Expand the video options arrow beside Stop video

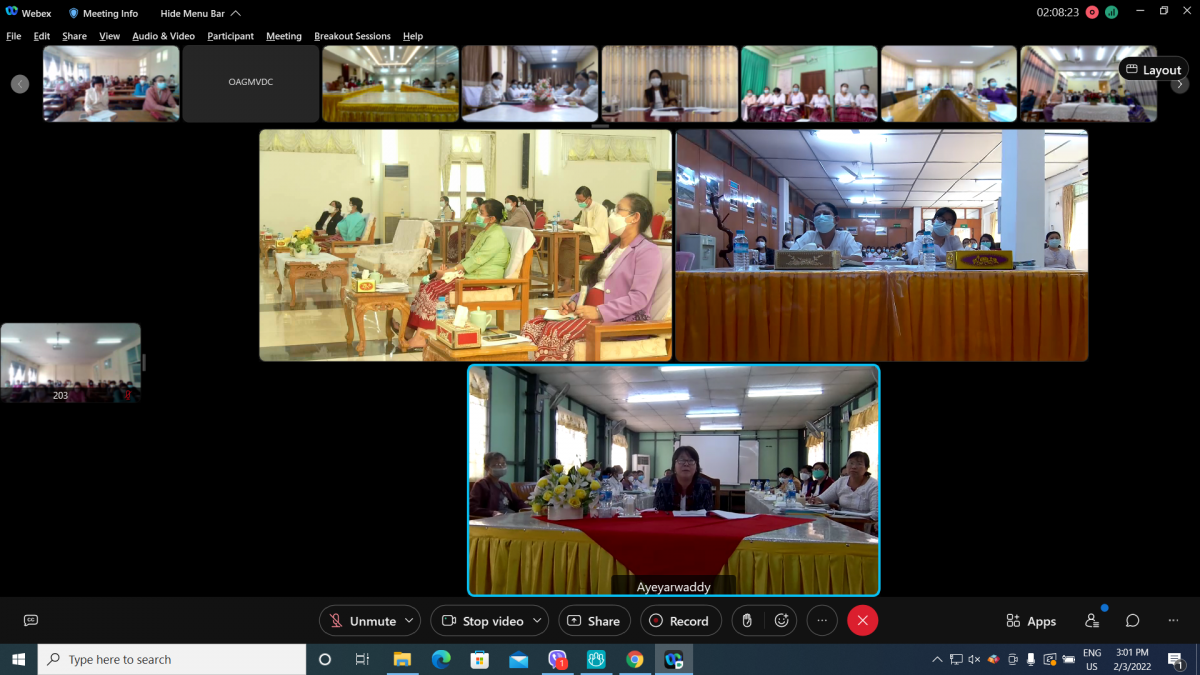[x=537, y=621]
